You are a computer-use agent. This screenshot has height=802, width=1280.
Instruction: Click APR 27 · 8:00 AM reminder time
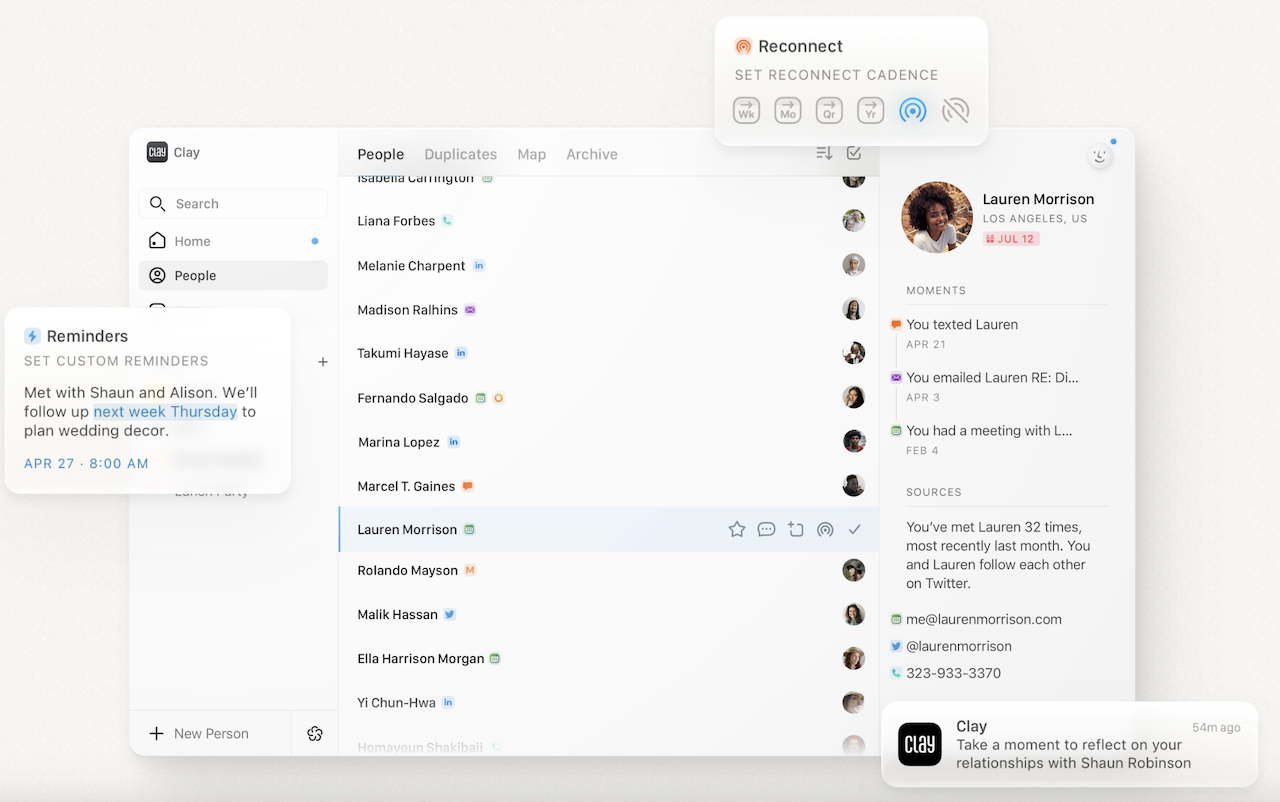(x=86, y=464)
